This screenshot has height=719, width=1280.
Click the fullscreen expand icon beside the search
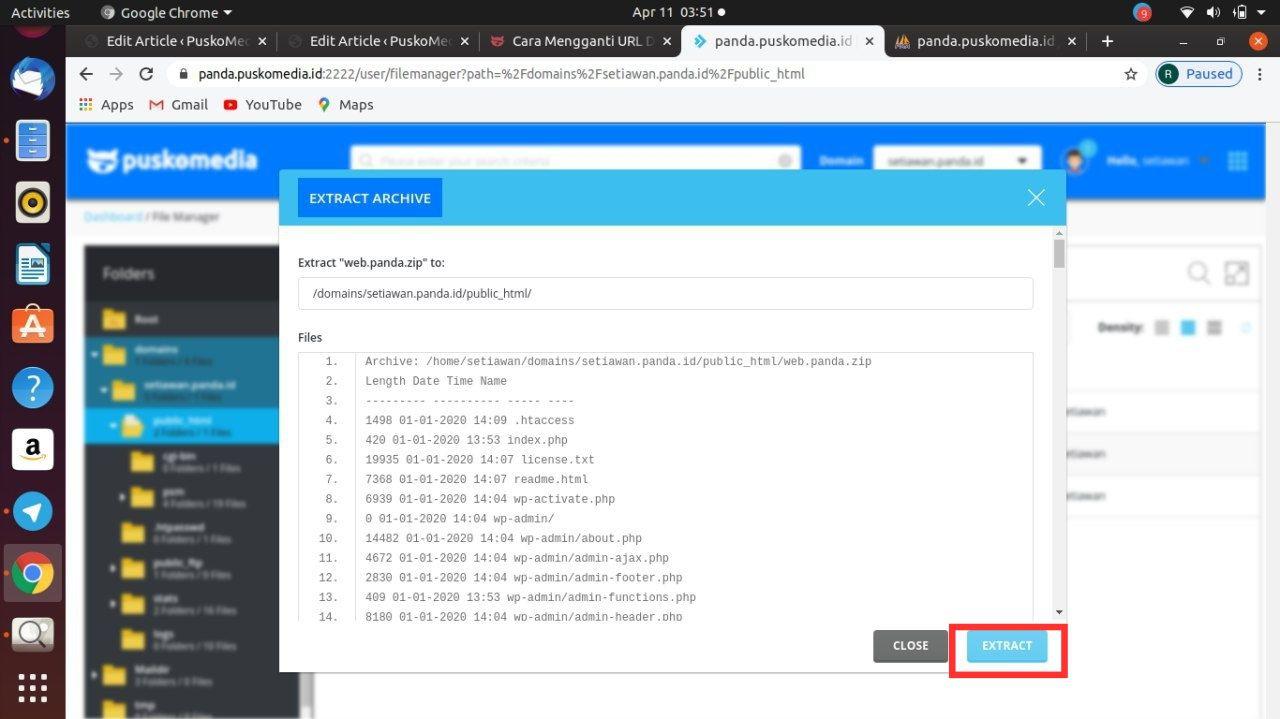(x=1237, y=272)
